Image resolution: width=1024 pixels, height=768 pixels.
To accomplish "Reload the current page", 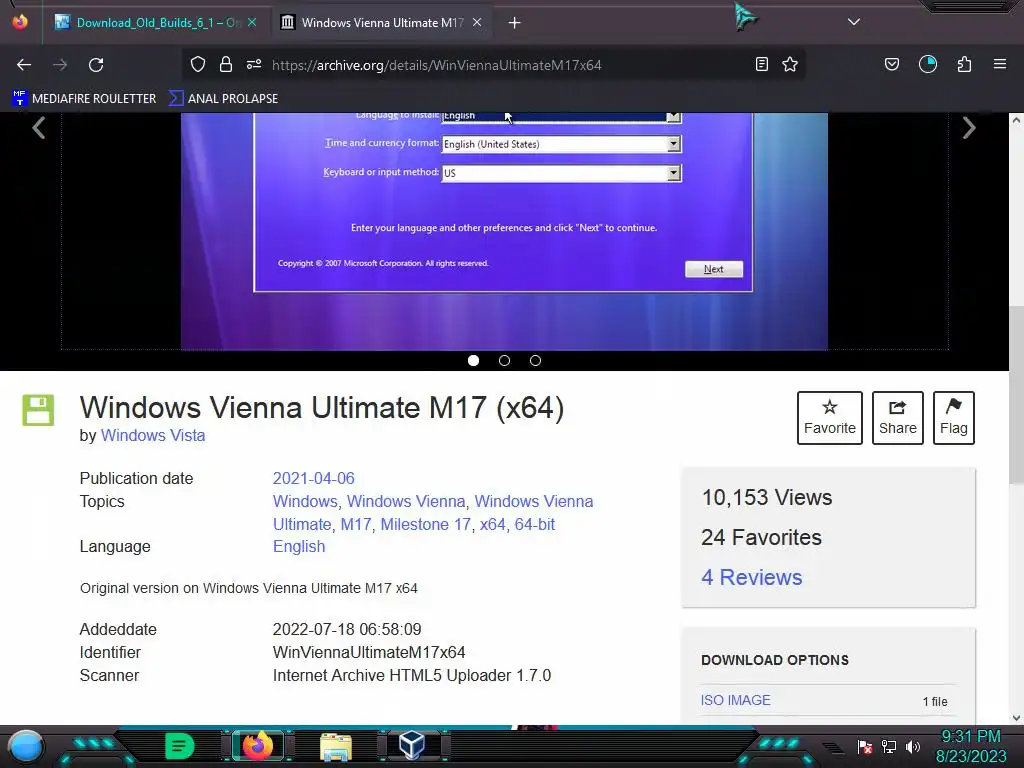I will point(96,65).
